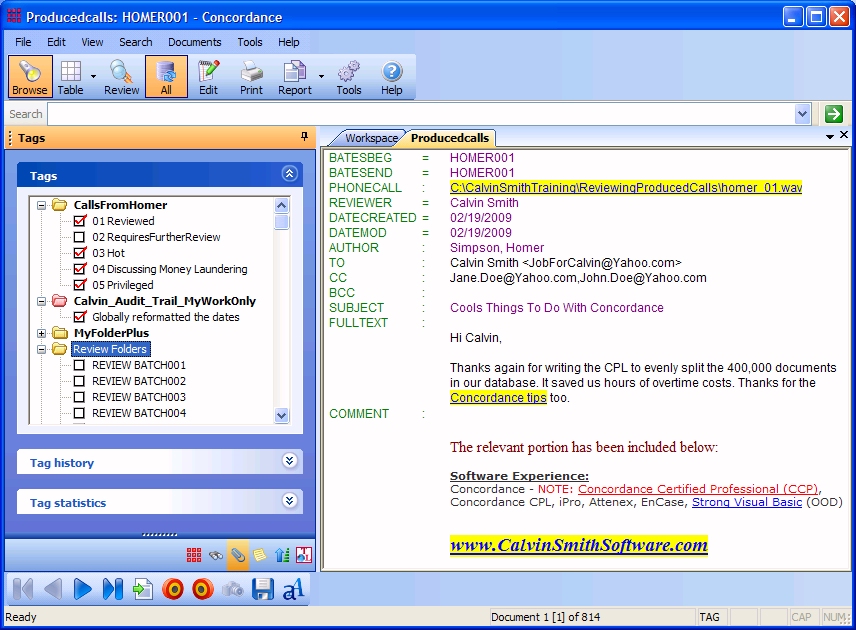Open the View menu

[x=92, y=42]
